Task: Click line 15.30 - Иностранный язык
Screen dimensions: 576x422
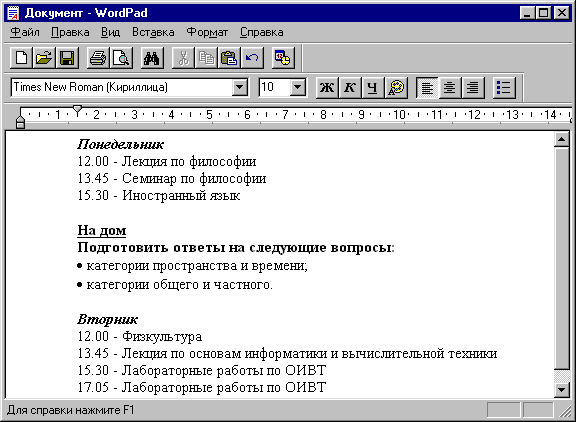Action: (158, 195)
